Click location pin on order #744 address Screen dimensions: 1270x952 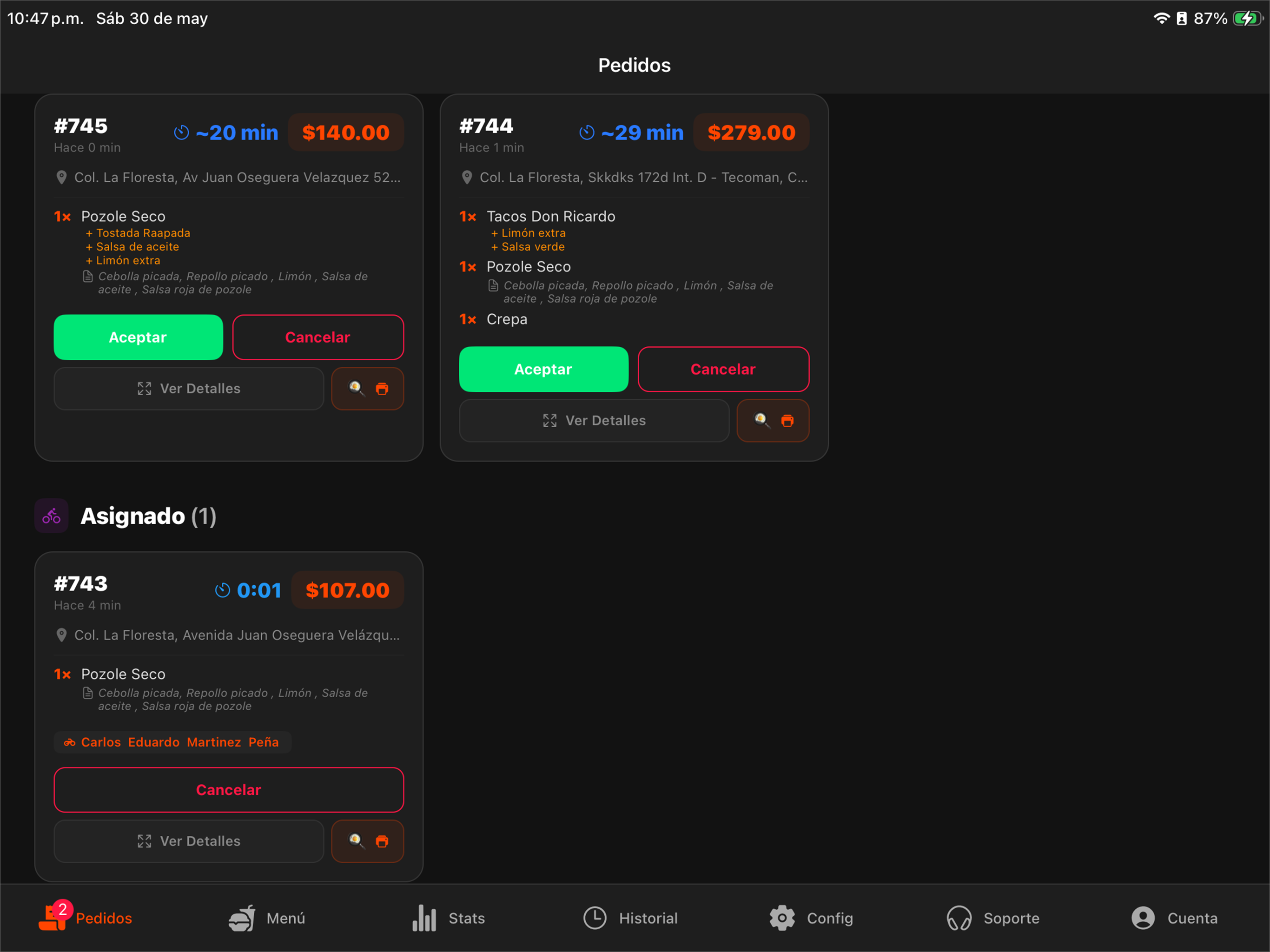(x=467, y=178)
